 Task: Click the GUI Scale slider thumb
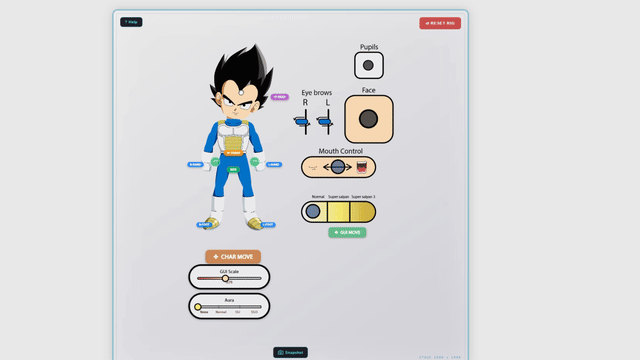pyautogui.click(x=225, y=278)
